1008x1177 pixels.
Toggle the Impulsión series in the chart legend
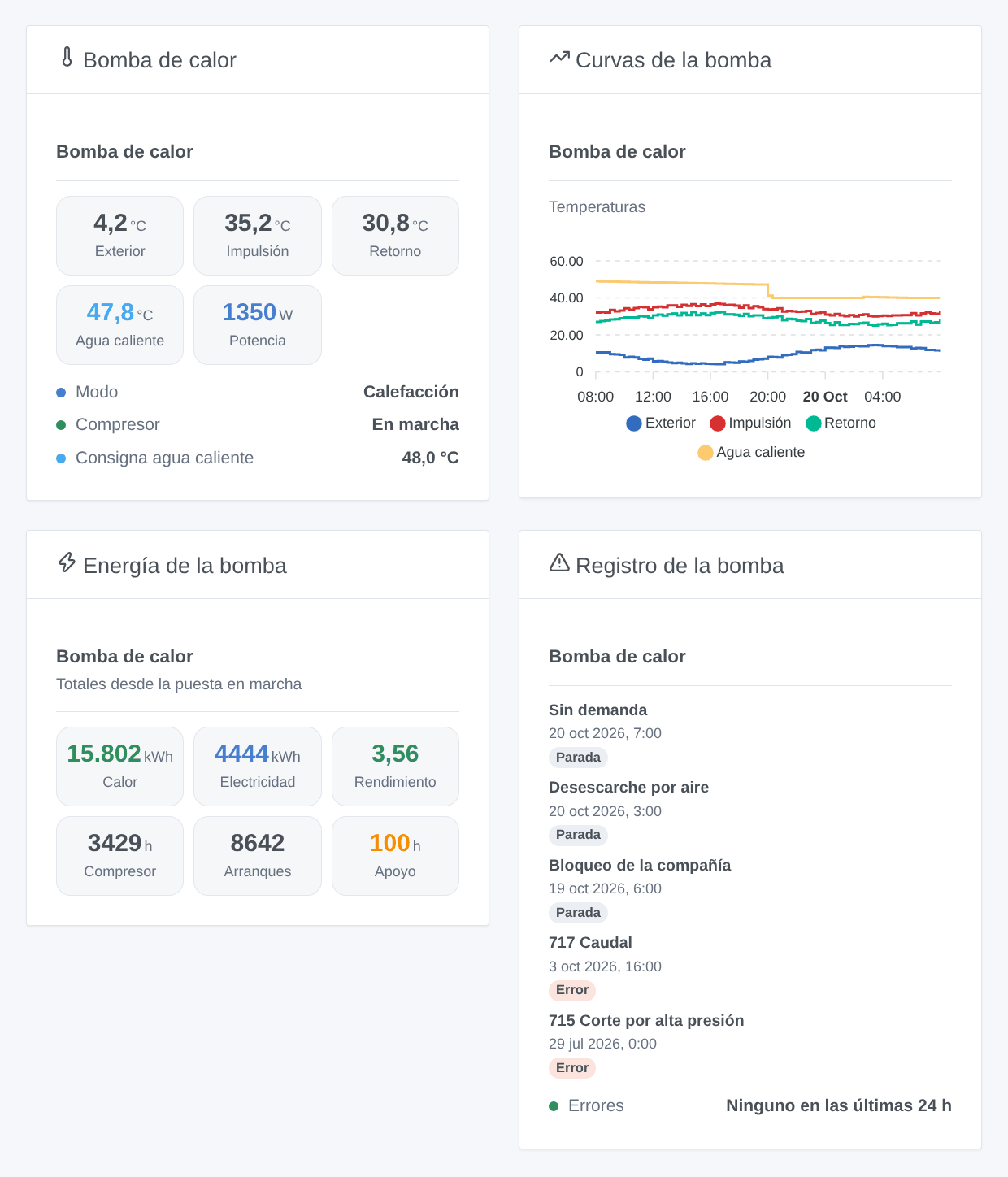[751, 423]
